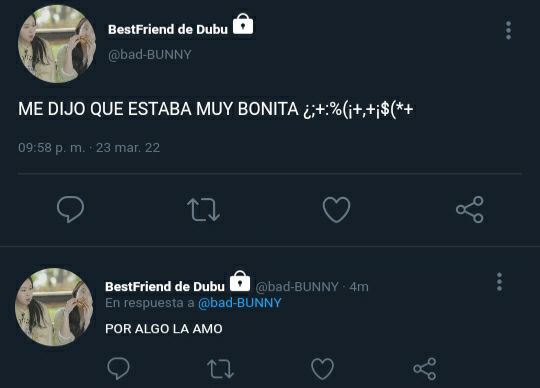Open the reply tweet's profile picture
This screenshot has width=540, height=388.
(x=54, y=307)
